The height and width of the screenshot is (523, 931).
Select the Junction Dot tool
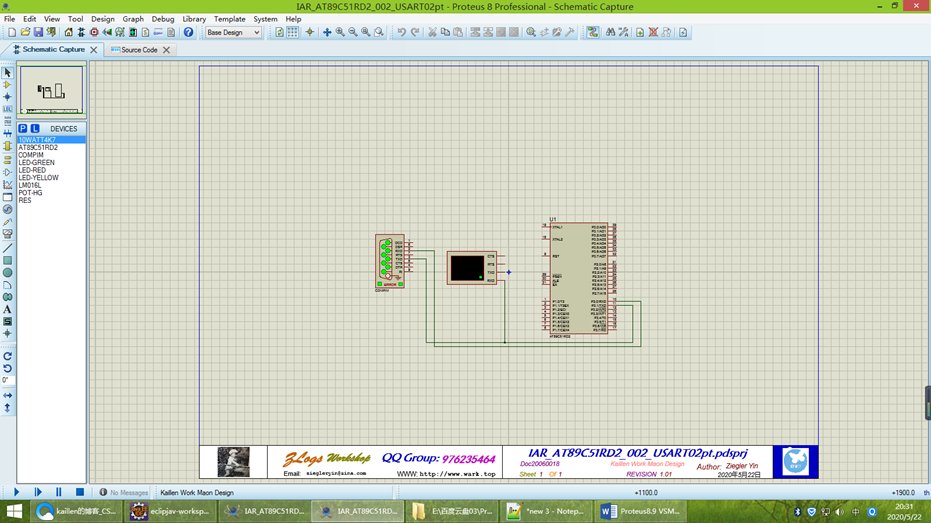coord(7,97)
